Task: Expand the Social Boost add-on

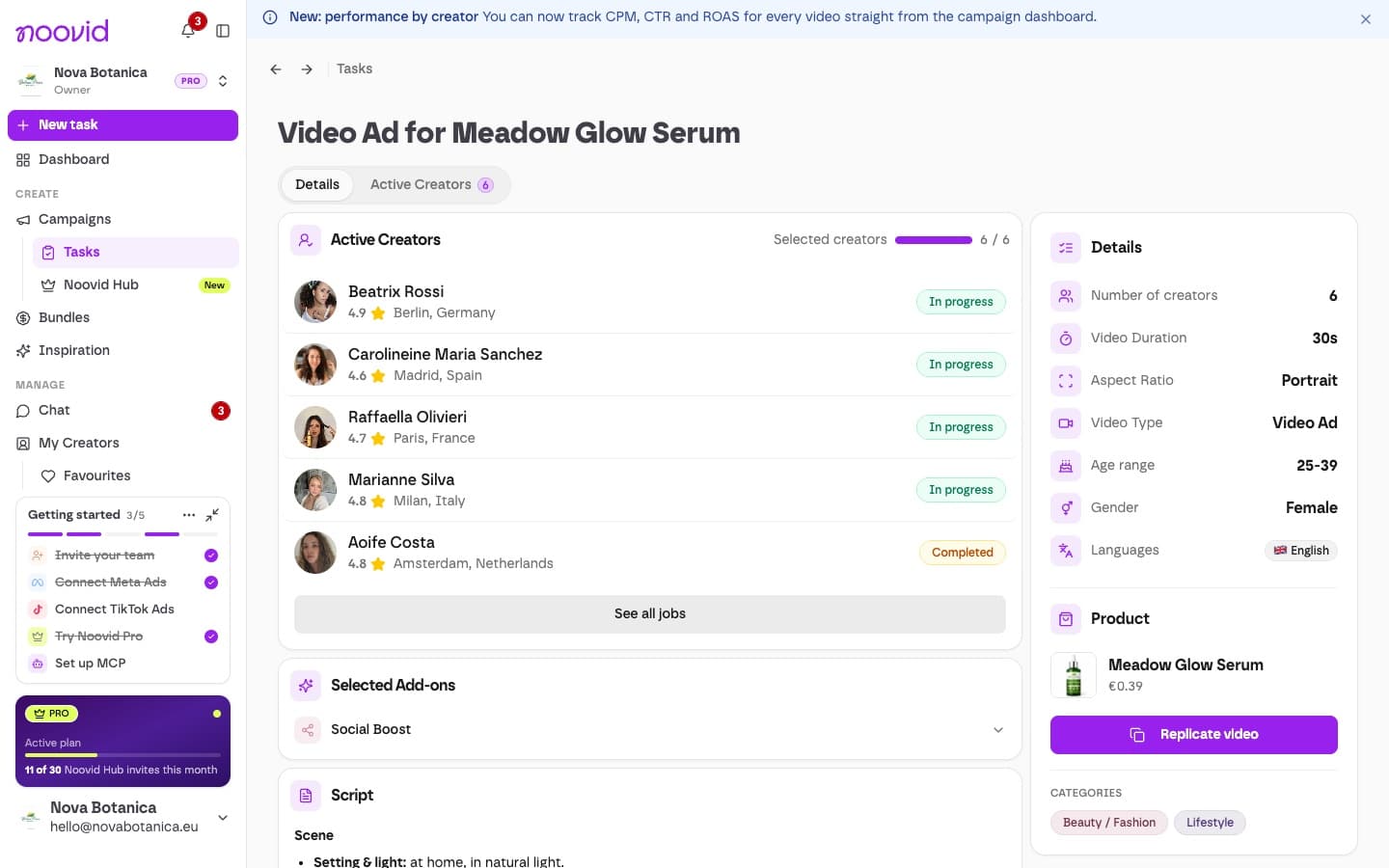Action: coord(998,730)
